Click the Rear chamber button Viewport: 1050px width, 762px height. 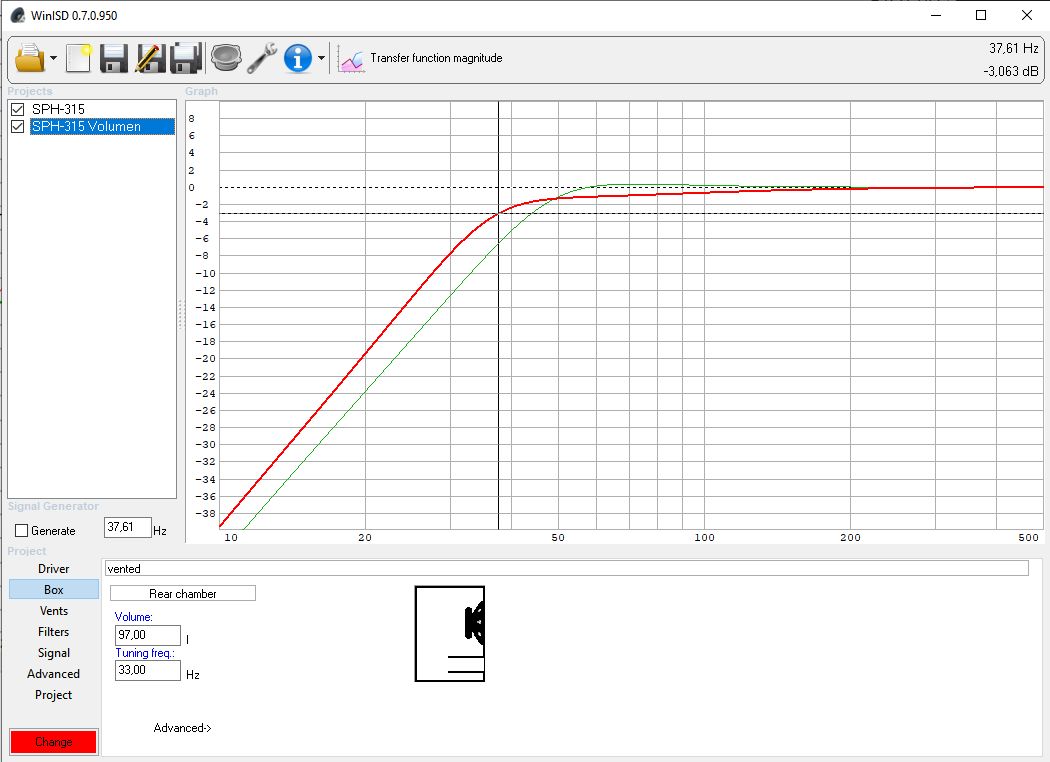pos(183,594)
